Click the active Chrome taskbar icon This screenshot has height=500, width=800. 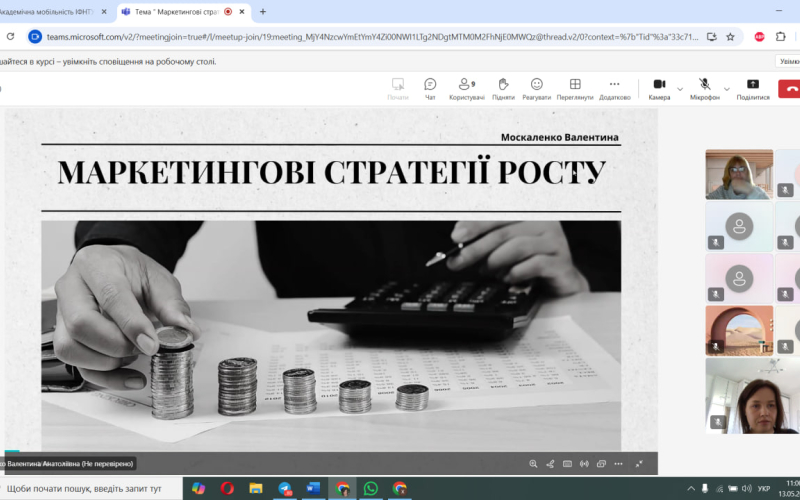(x=342, y=489)
